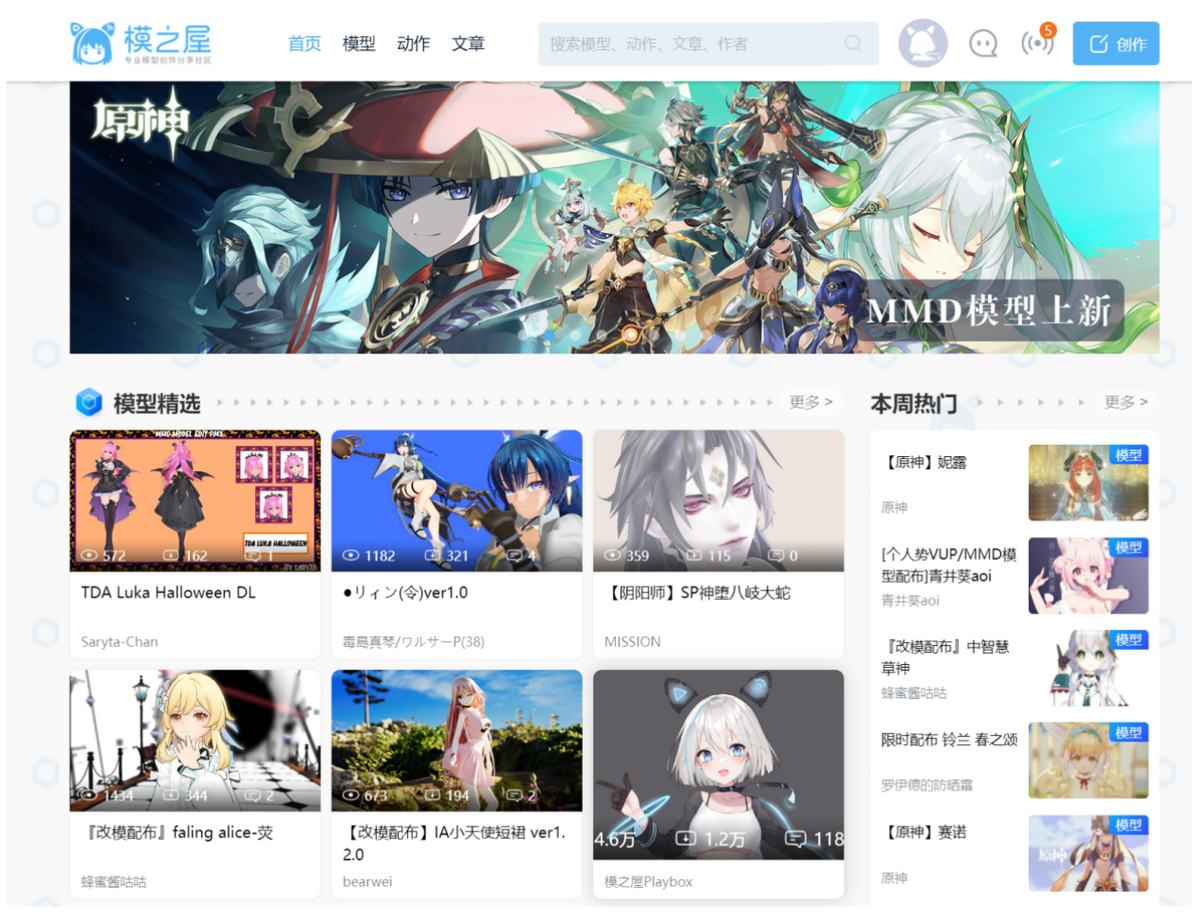Image resolution: width=1192 pixels, height=920 pixels.
Task: Click the title 【阴阳师】SP神堕八岐大蛇
Action: click(x=698, y=592)
